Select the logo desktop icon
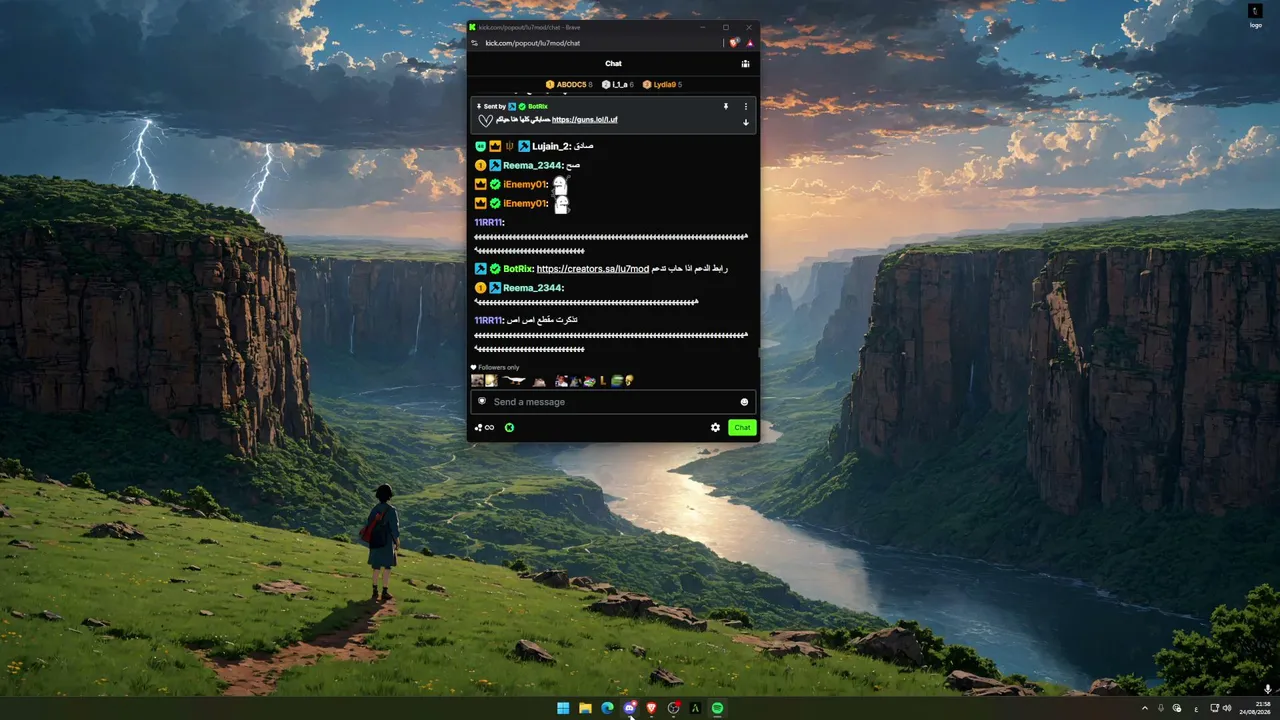Image resolution: width=1280 pixels, height=720 pixels. (x=1255, y=16)
